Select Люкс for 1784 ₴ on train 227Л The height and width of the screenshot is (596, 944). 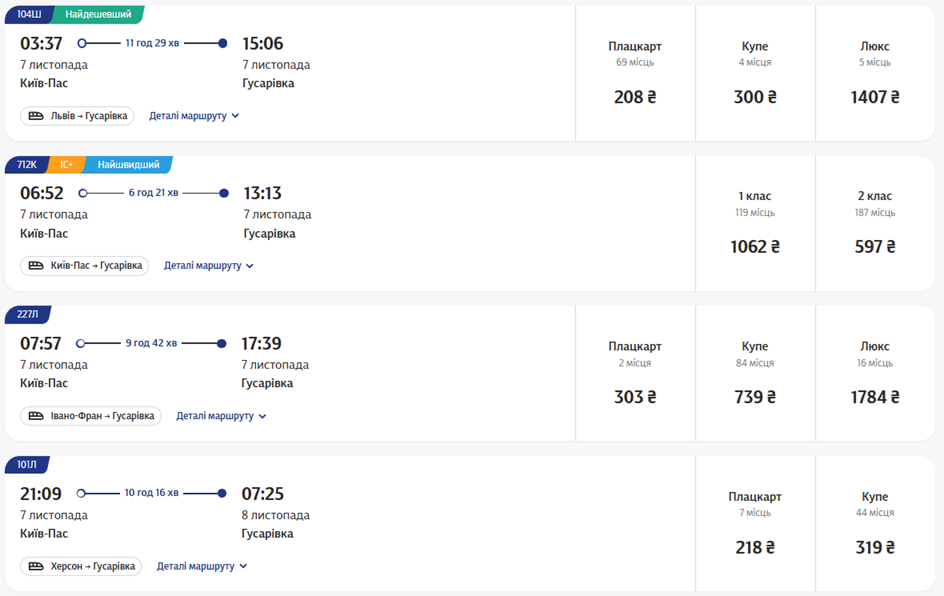click(875, 374)
